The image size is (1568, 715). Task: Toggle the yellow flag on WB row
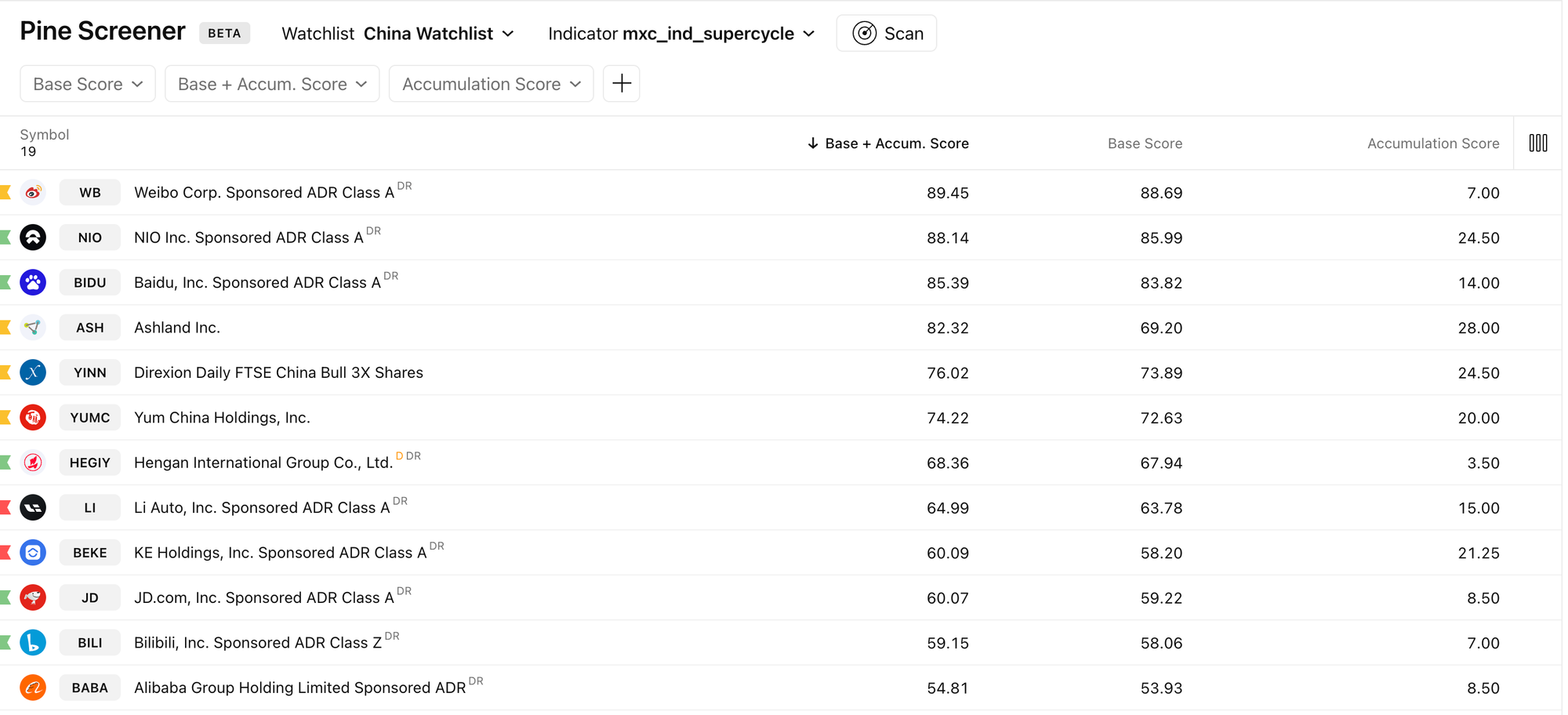(x=5, y=193)
